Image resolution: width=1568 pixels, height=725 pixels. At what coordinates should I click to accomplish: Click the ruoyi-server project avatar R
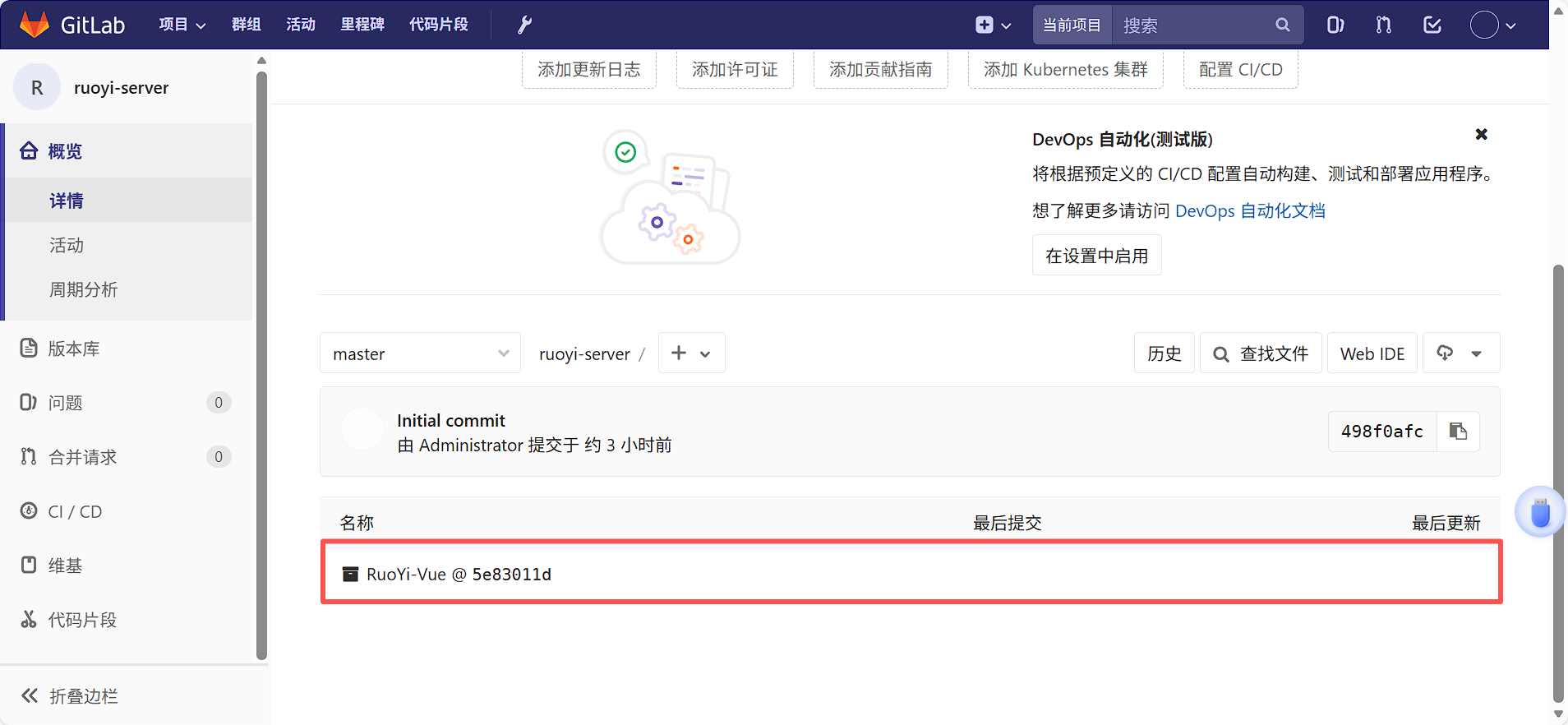point(37,87)
